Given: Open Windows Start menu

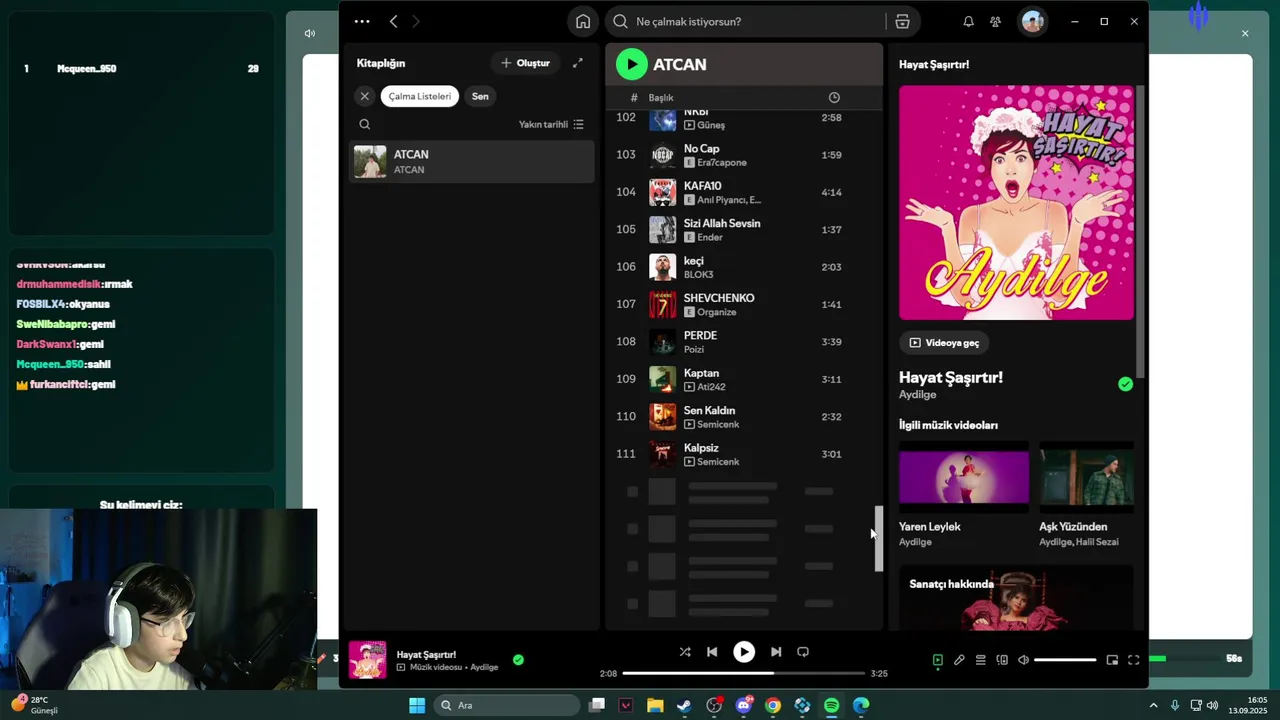Looking at the screenshot, I should pos(417,705).
